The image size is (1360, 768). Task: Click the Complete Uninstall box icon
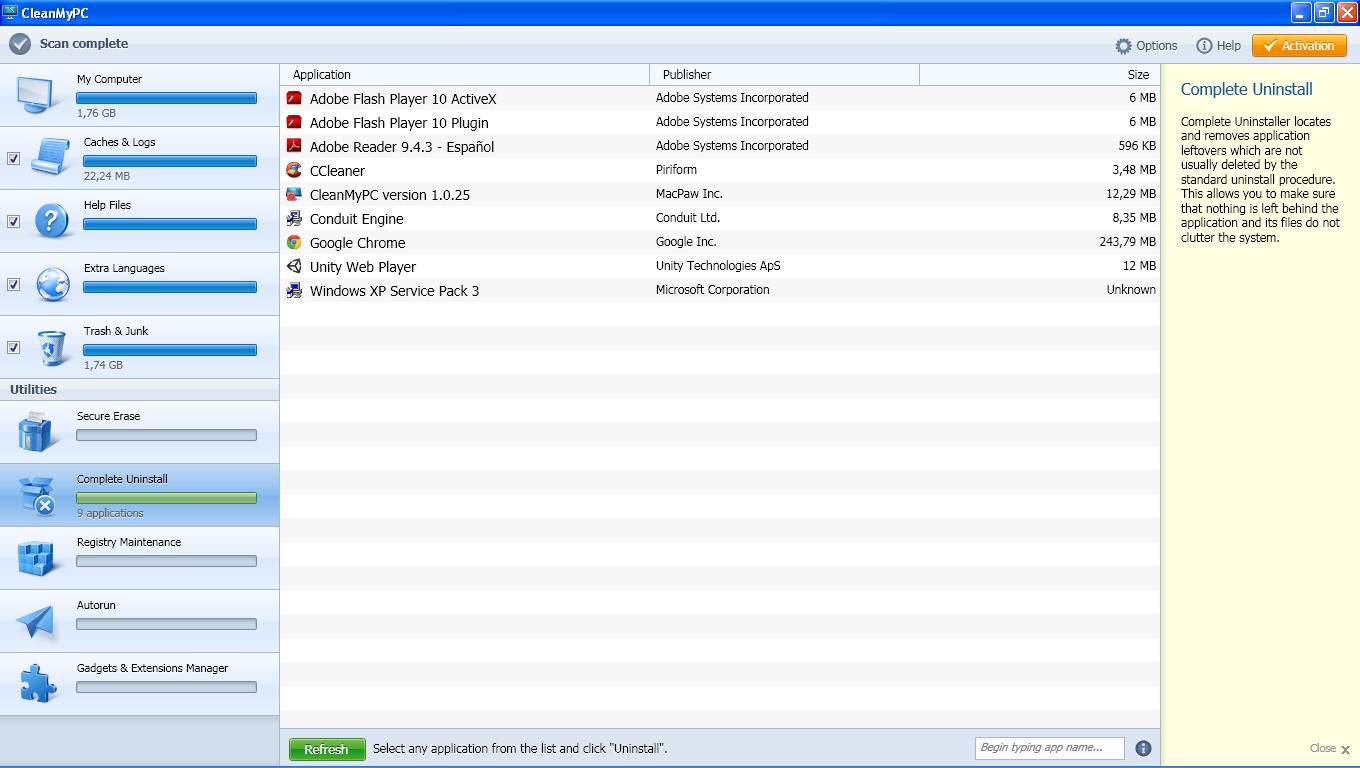37,495
